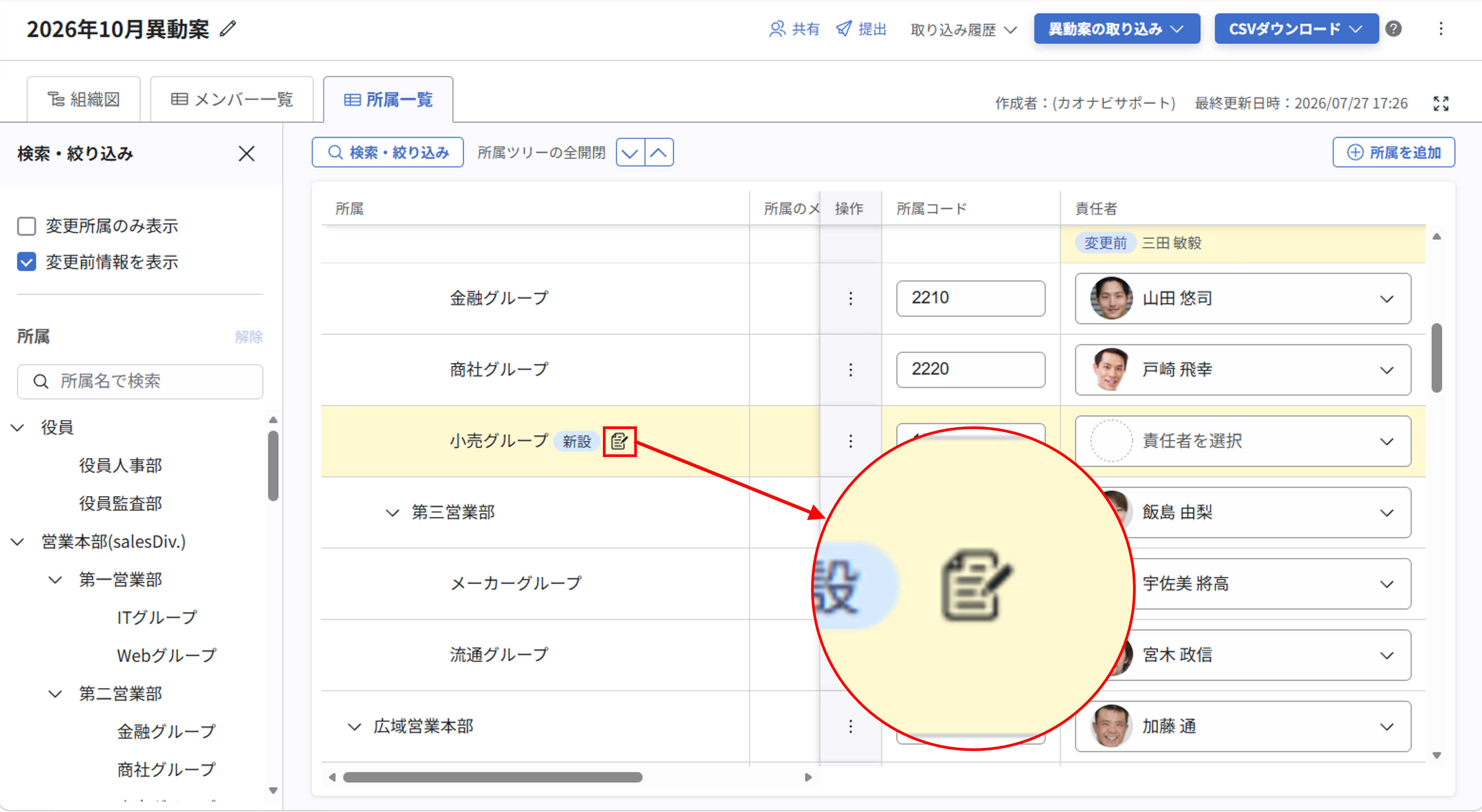Collapse 第二営業部 in sidebar tree

pyautogui.click(x=55, y=693)
